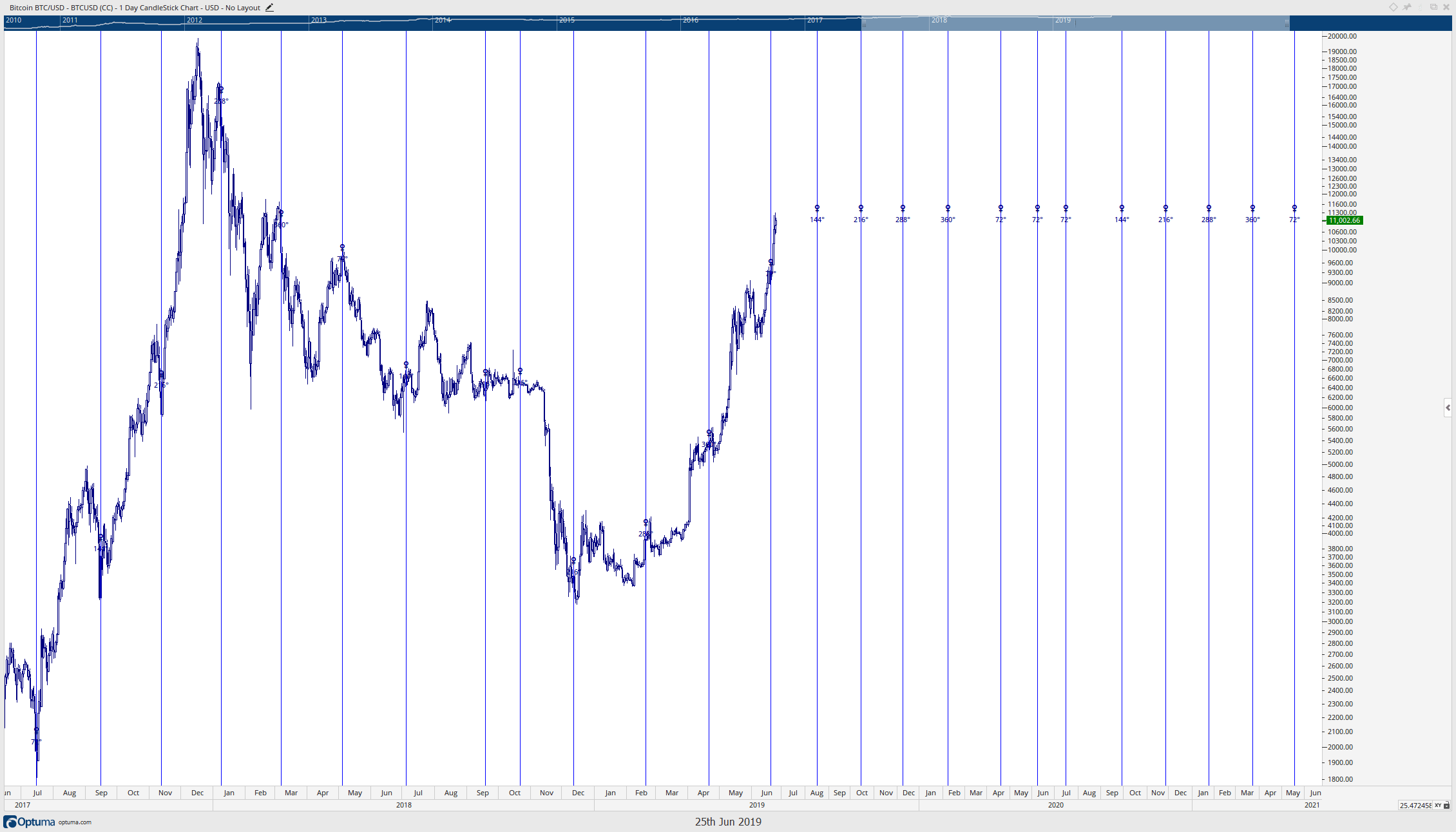
Task: Select the 2016 year label in the overview bar
Action: point(689,20)
